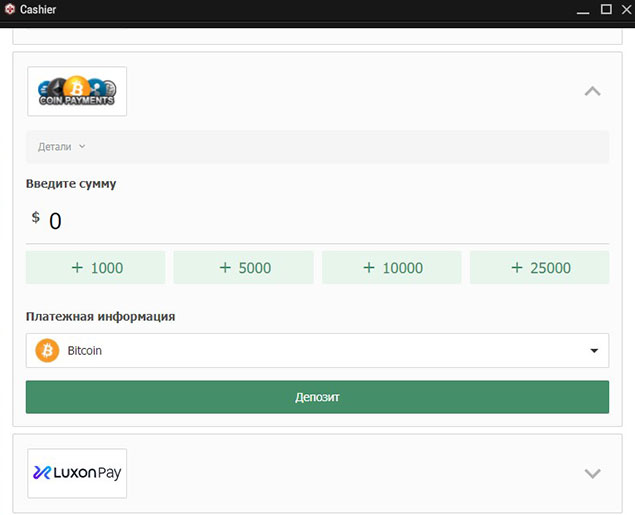Click the orange Bitcoin icon
The image size is (635, 515).
pyautogui.click(x=47, y=351)
